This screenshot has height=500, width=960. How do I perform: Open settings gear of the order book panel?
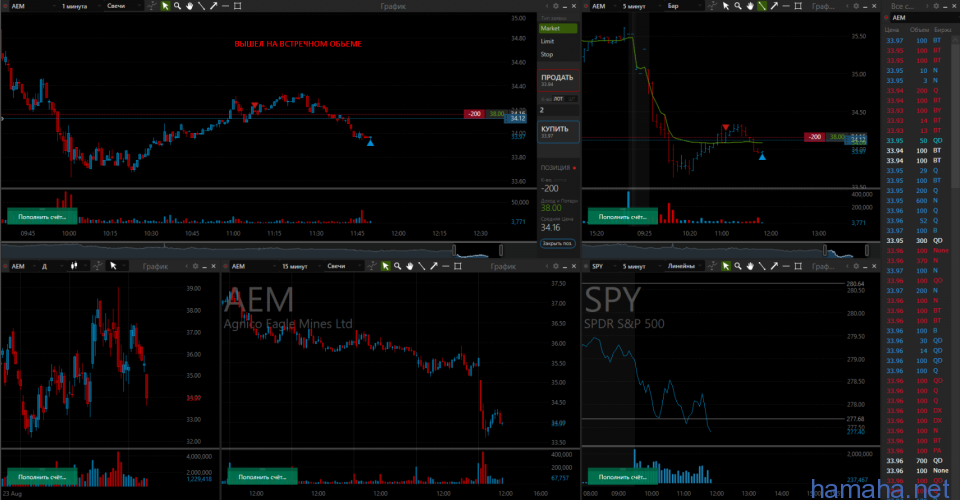(x=936, y=6)
